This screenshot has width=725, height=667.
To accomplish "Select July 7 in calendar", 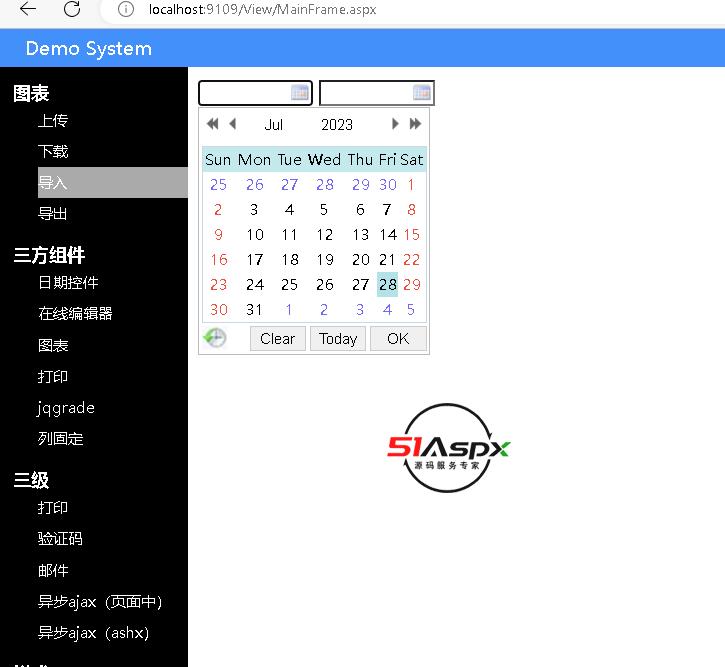I will coord(387,209).
